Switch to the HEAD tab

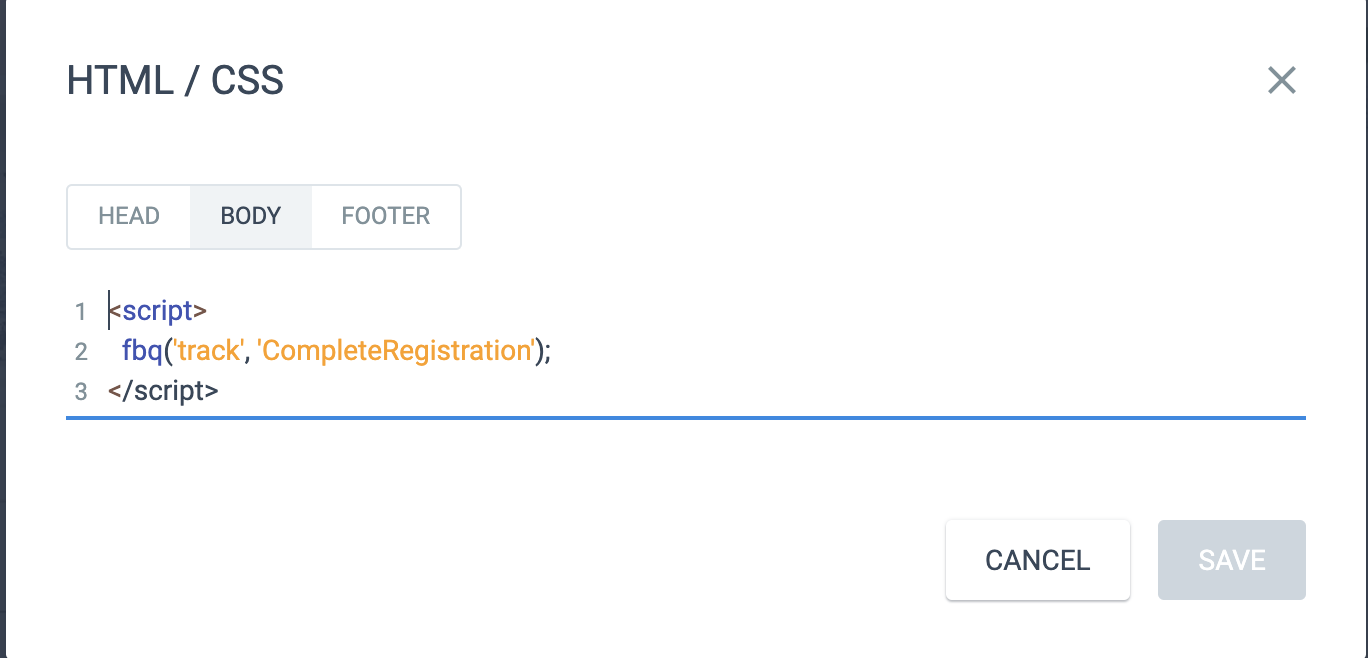pyautogui.click(x=128, y=216)
